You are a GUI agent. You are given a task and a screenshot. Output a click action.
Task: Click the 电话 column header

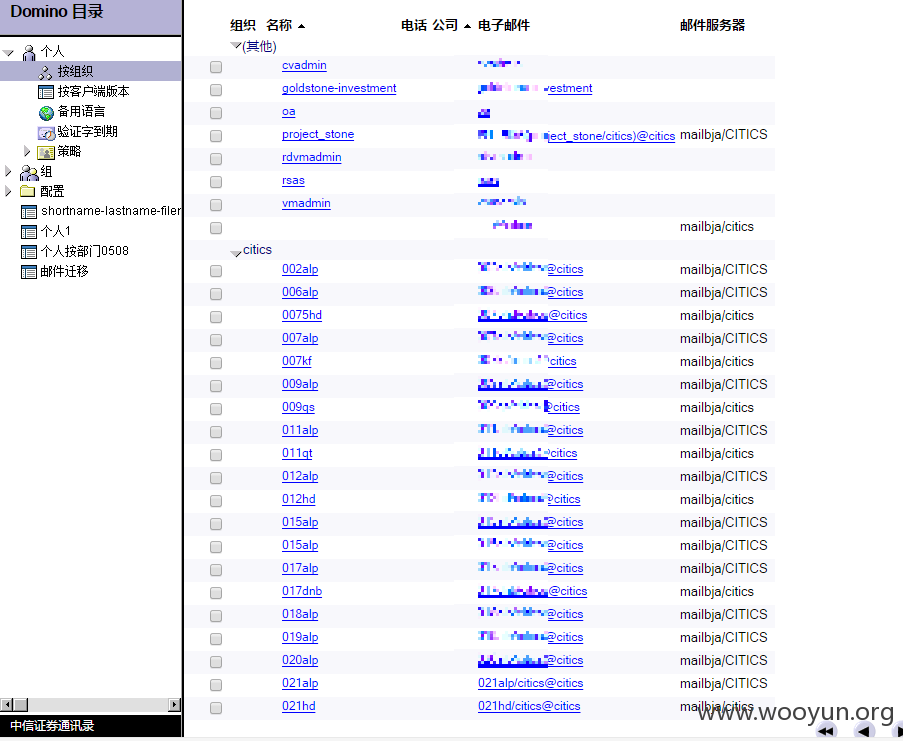pos(414,25)
